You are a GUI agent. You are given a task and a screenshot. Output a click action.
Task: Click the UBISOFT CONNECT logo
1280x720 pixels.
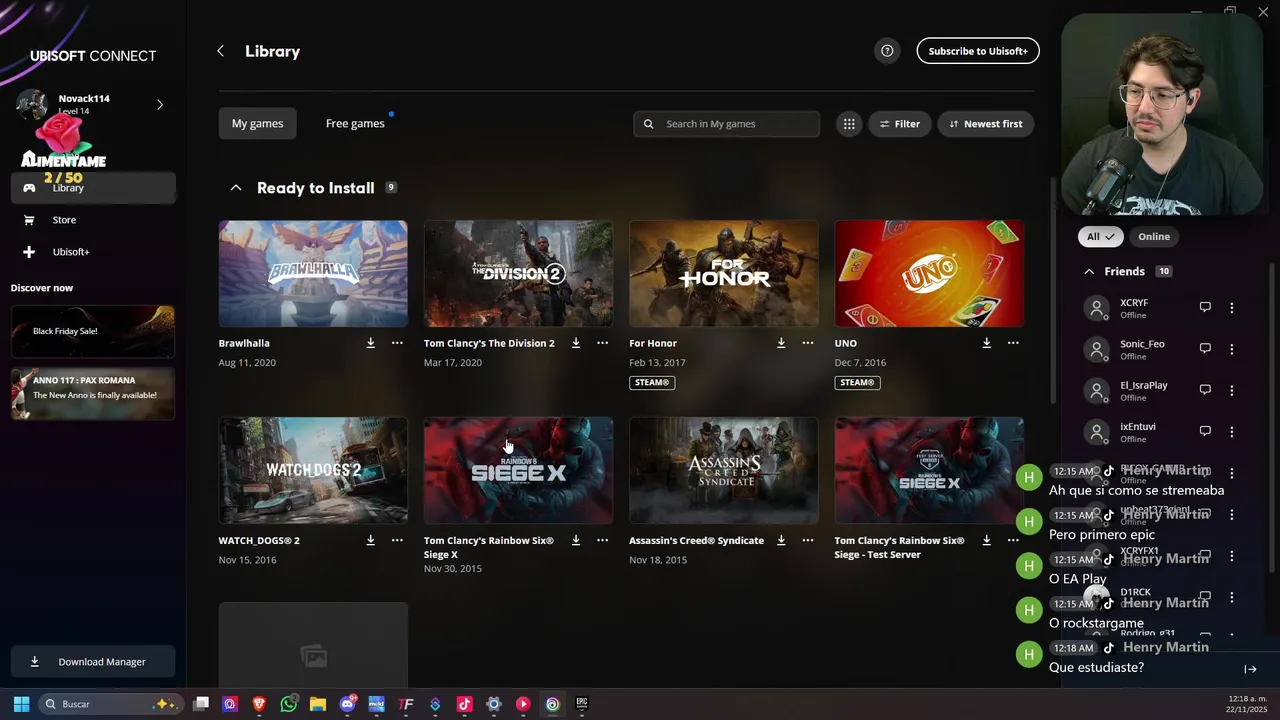point(93,56)
